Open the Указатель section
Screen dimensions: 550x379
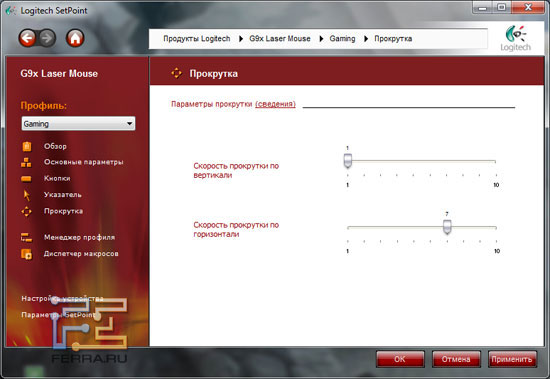pos(62,194)
